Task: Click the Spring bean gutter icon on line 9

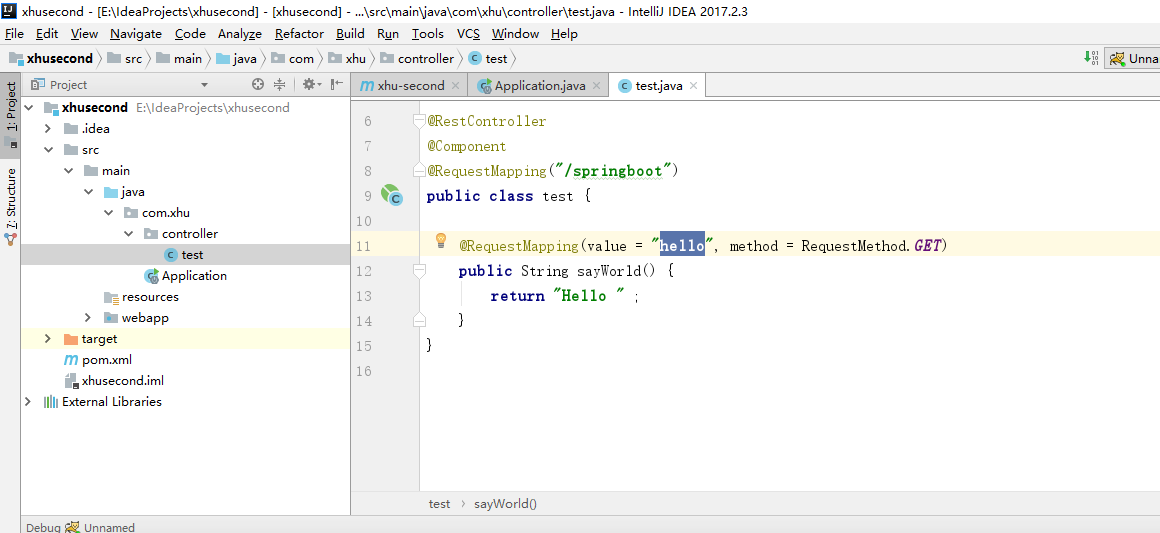Action: pos(391,195)
